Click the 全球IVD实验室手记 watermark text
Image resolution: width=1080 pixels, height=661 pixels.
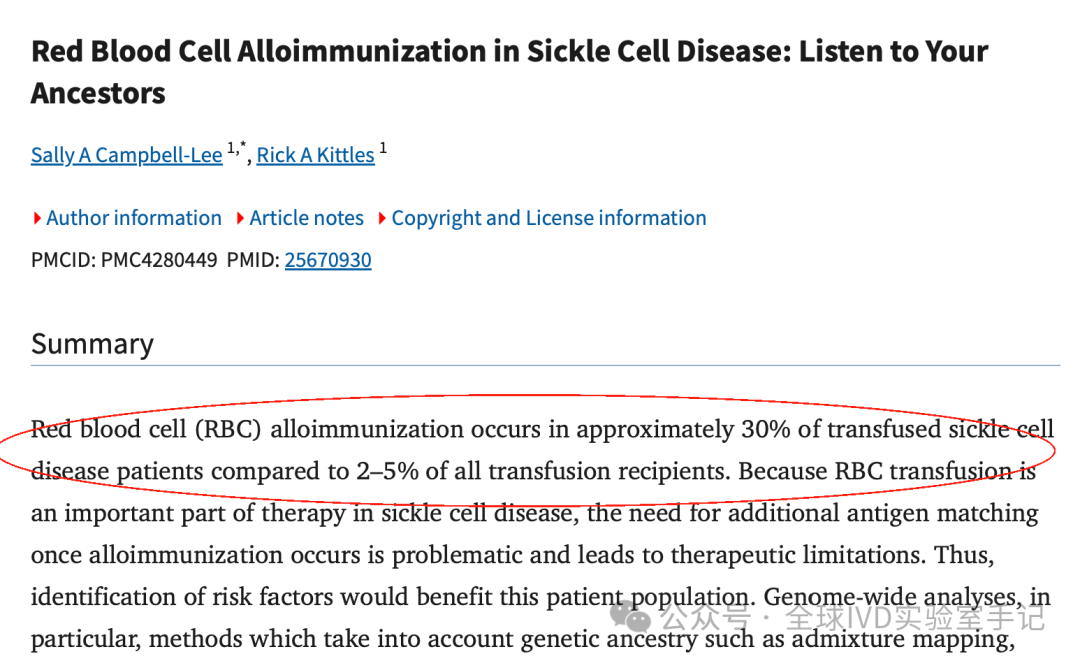[x=915, y=618]
